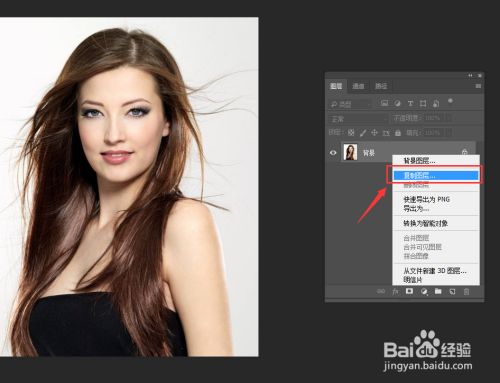This screenshot has height=383, width=500.
Task: Create a new group folder icon
Action: (438, 291)
